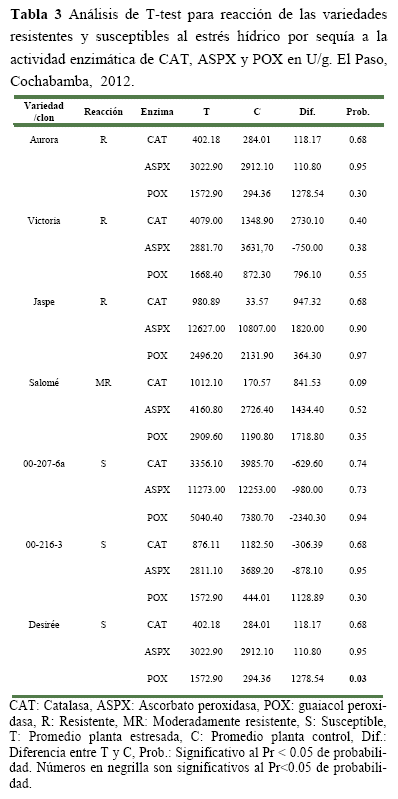
Task: Select the 'Reacción' column header
Action: point(103,112)
